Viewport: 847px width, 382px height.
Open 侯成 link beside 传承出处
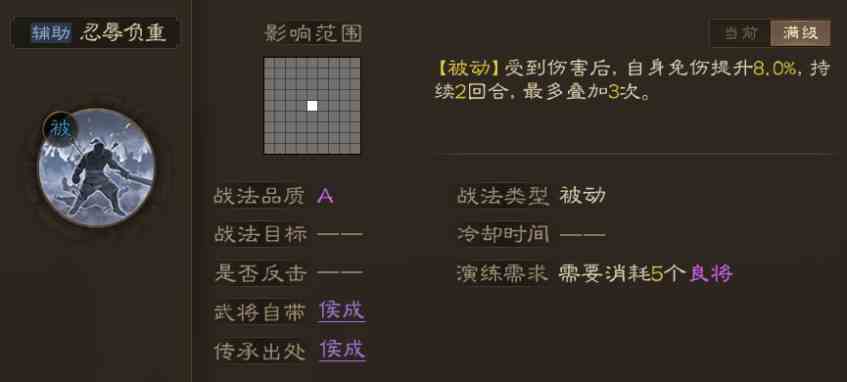[x=342, y=350]
